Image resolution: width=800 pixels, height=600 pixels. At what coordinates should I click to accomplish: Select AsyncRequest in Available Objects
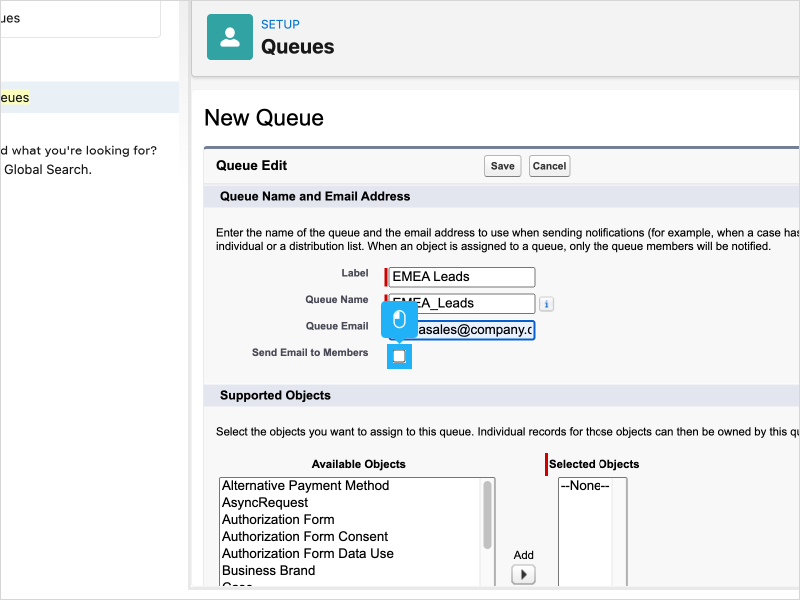[x=265, y=503]
